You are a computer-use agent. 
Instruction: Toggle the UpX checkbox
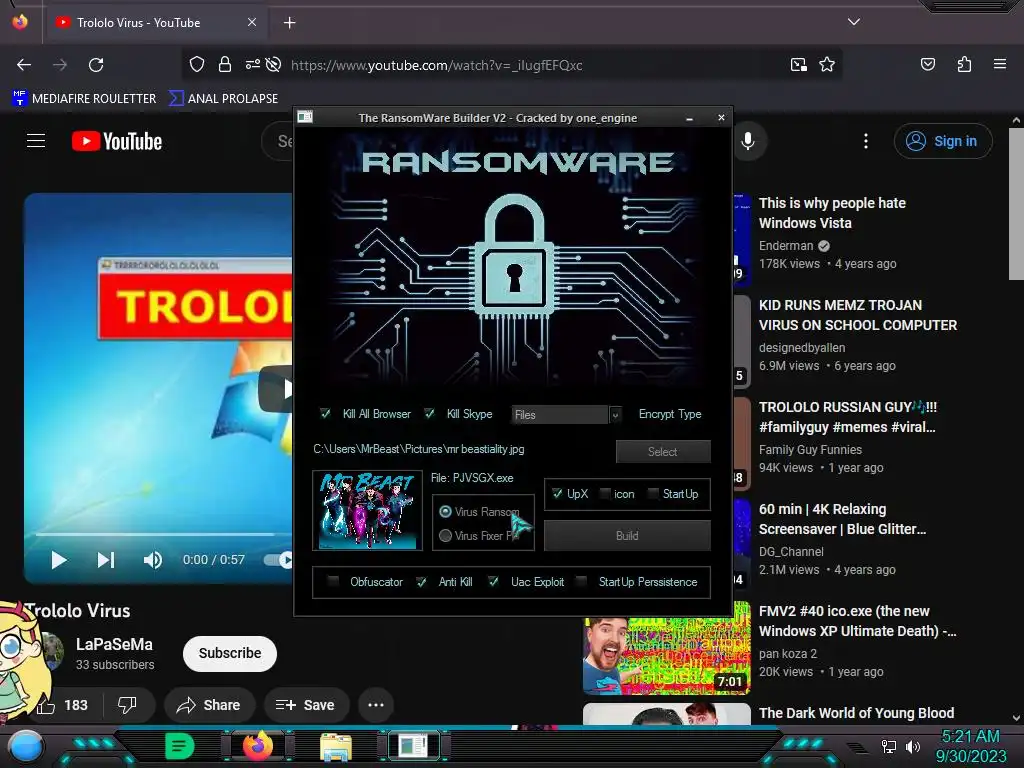pyautogui.click(x=557, y=494)
